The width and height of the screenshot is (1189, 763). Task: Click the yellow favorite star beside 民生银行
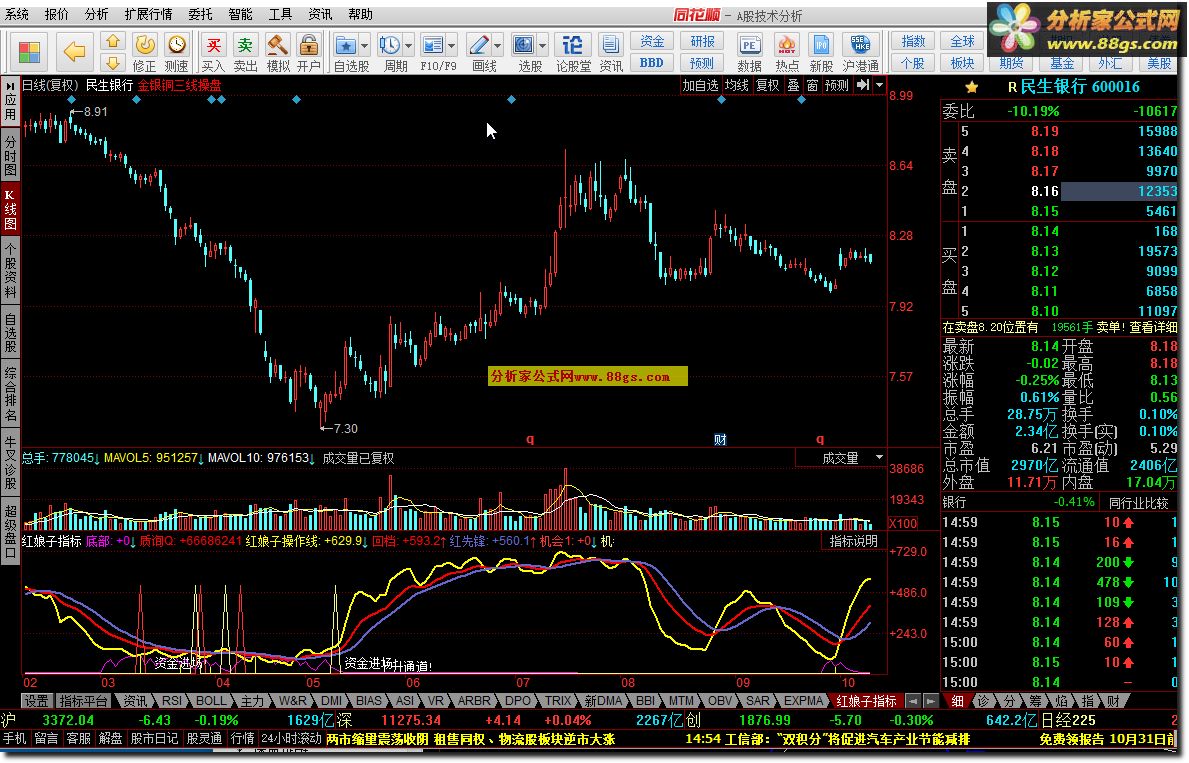tap(971, 87)
